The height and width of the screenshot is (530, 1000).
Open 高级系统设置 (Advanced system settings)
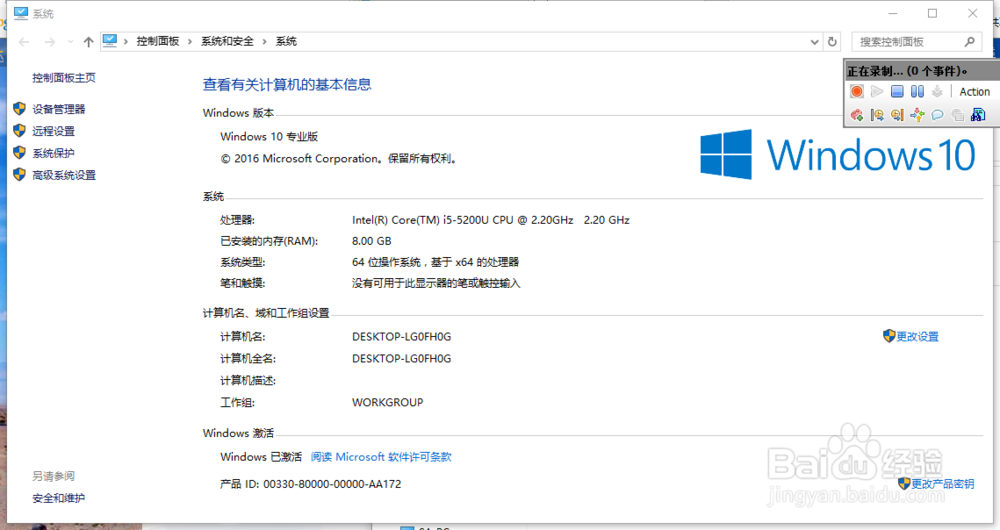(x=64, y=175)
